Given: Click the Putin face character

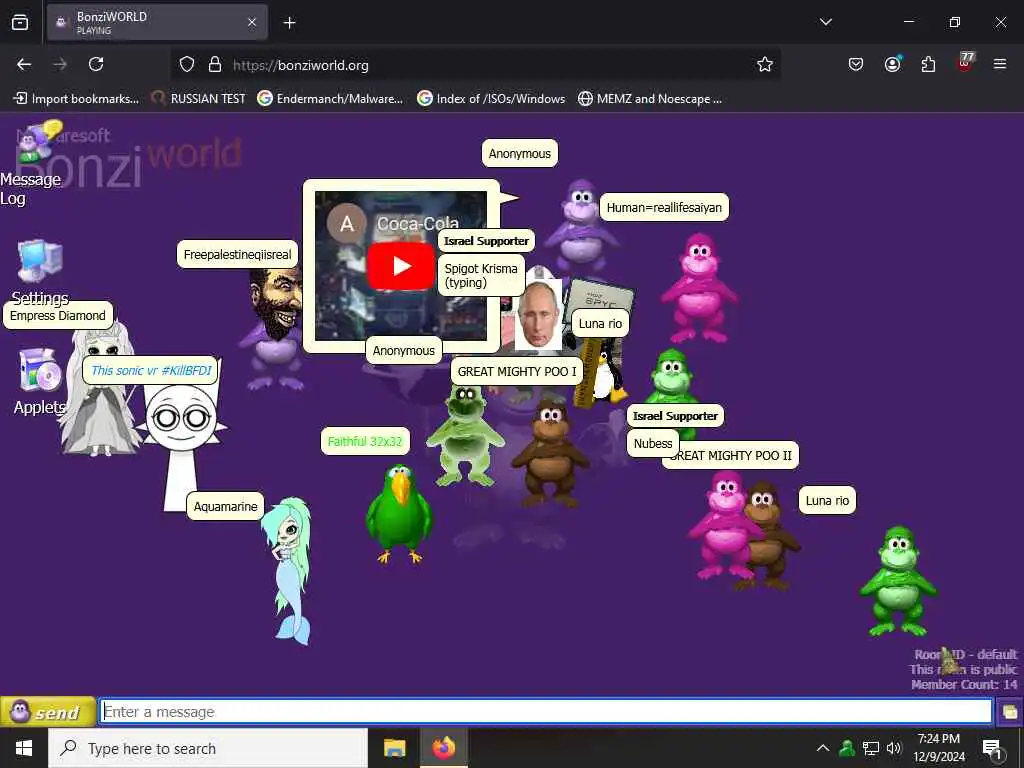Looking at the screenshot, I should [538, 315].
